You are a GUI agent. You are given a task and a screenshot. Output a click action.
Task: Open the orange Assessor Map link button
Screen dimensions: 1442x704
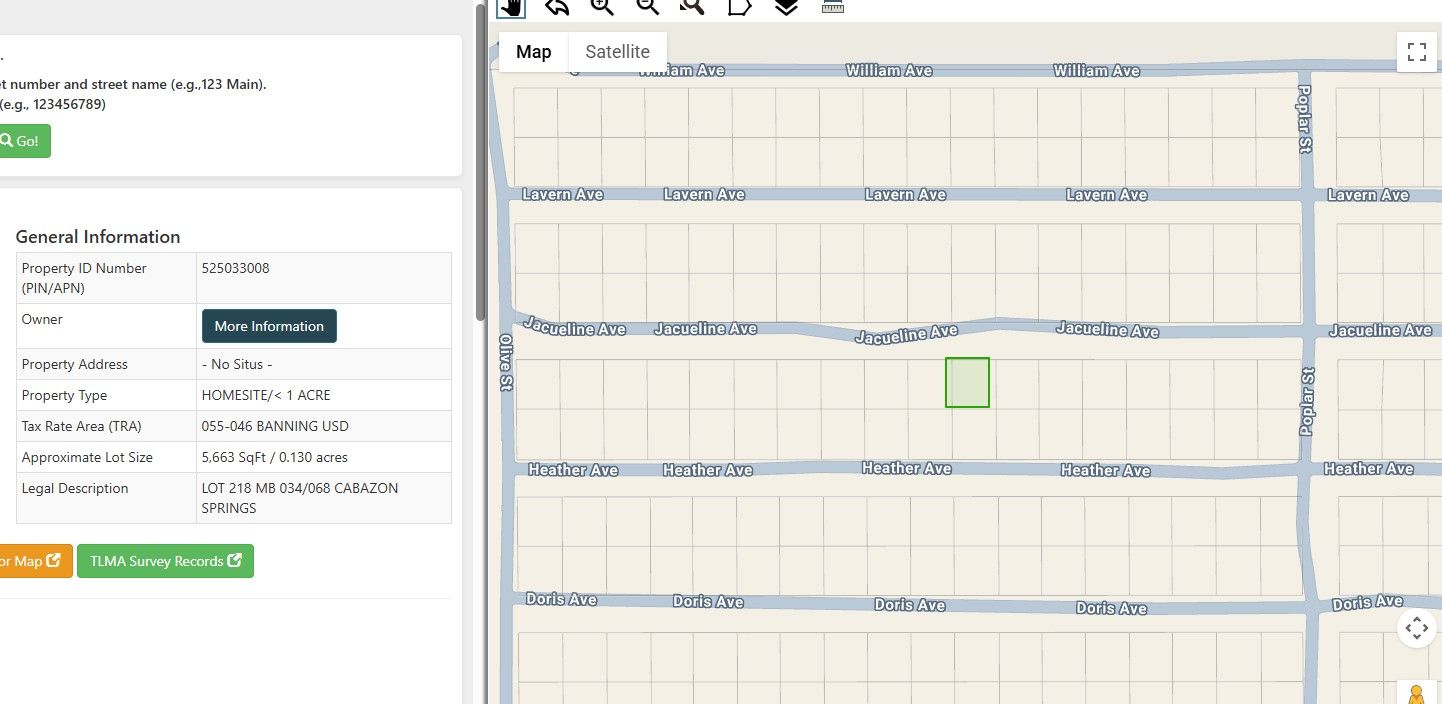[x=36, y=561]
